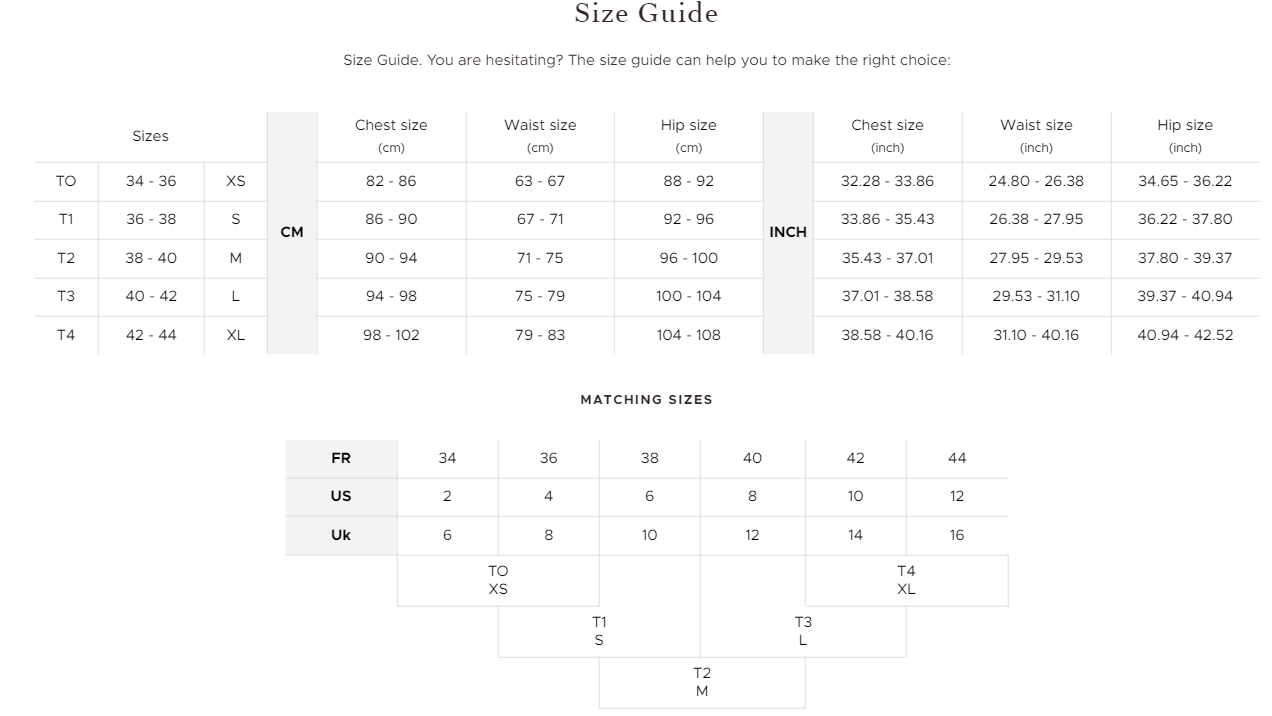Viewport: 1272px width, 716px height.
Task: Click the Chest size (cm) header
Action: click(391, 136)
